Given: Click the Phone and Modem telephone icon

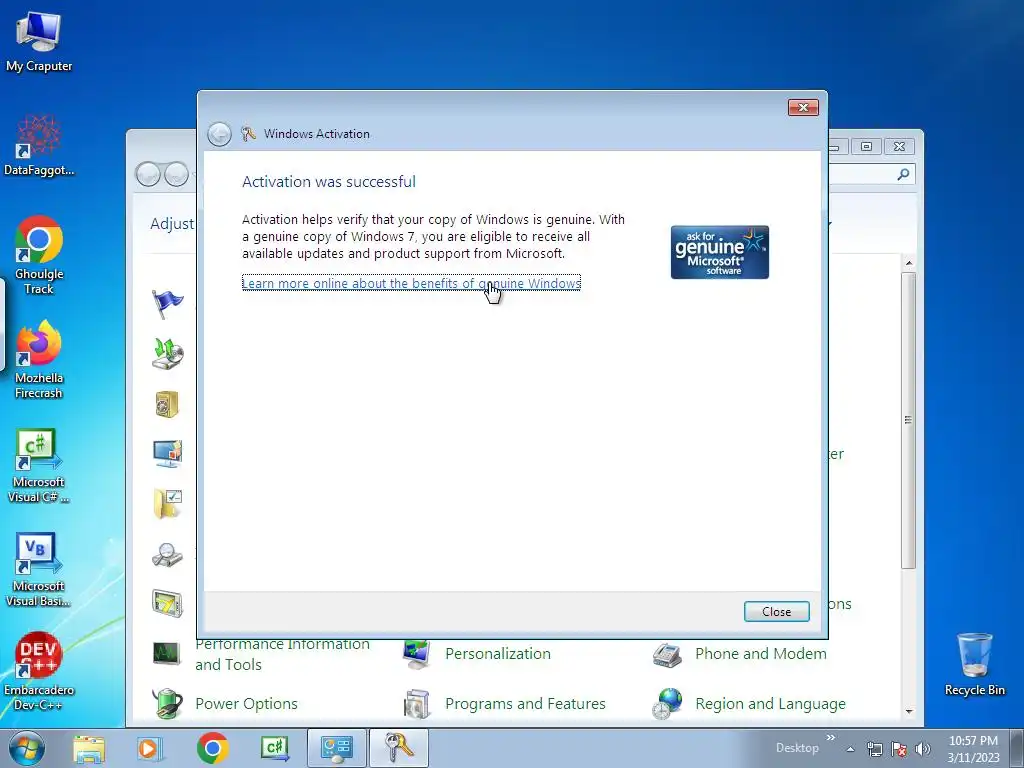Looking at the screenshot, I should [667, 654].
